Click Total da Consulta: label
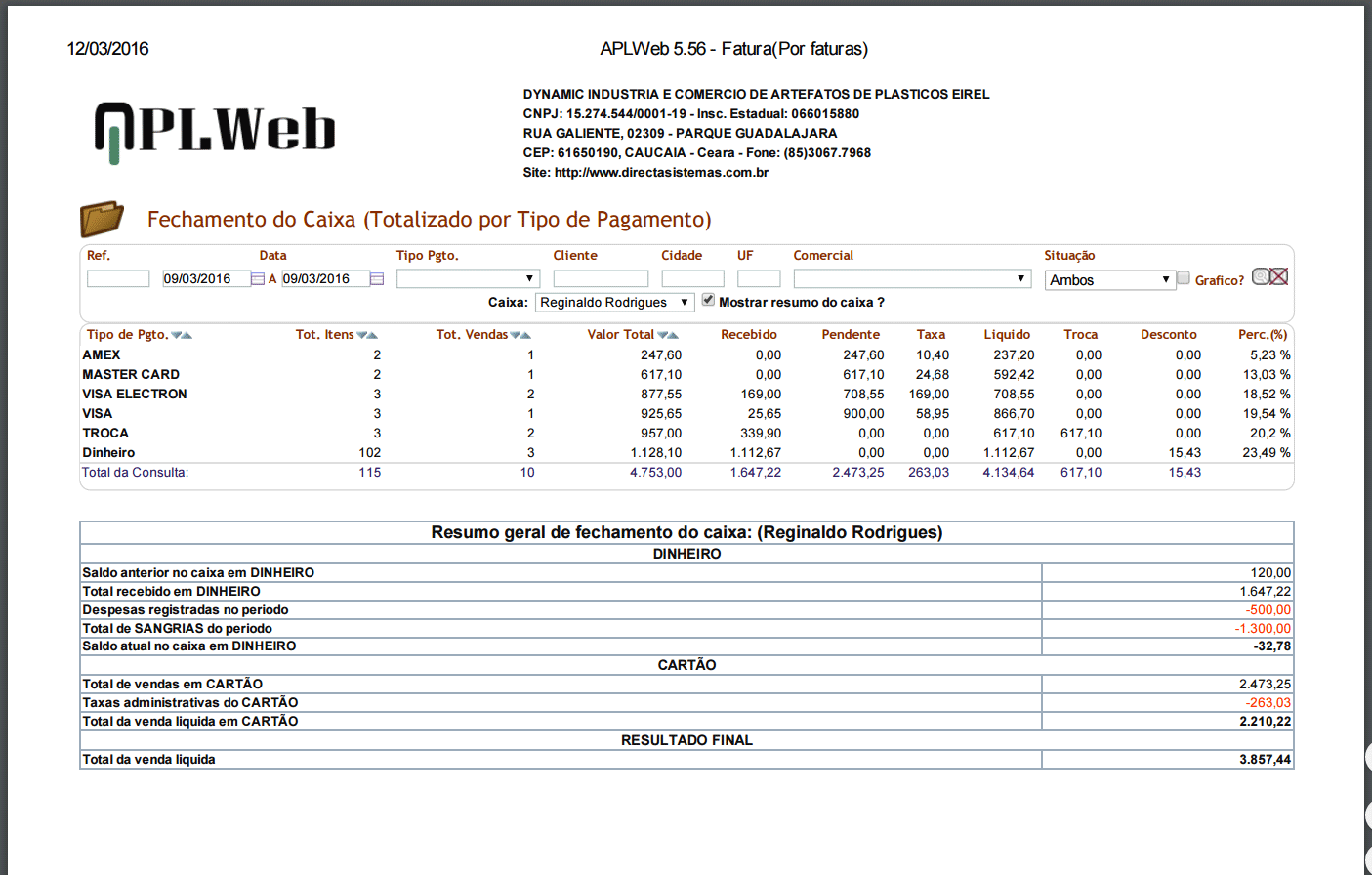The height and width of the screenshot is (875, 1372). (x=135, y=473)
